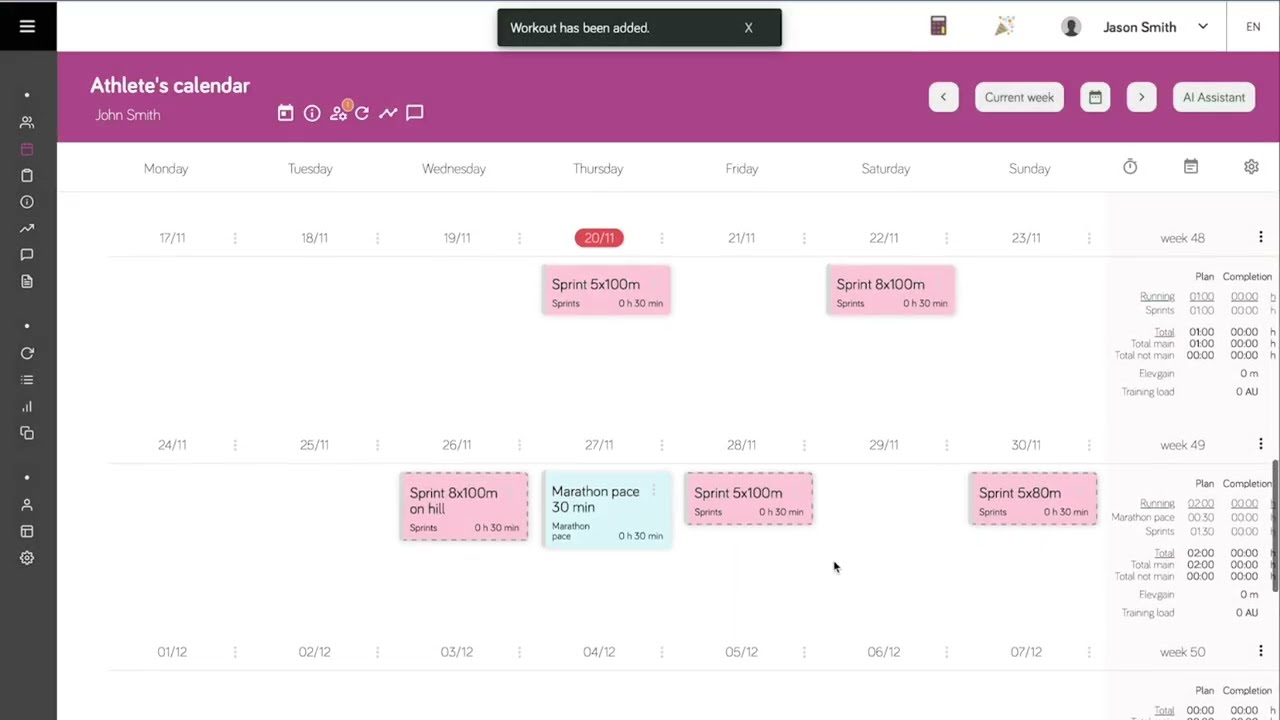Open the settings gear icon in sidebar
The height and width of the screenshot is (720, 1280).
point(27,558)
